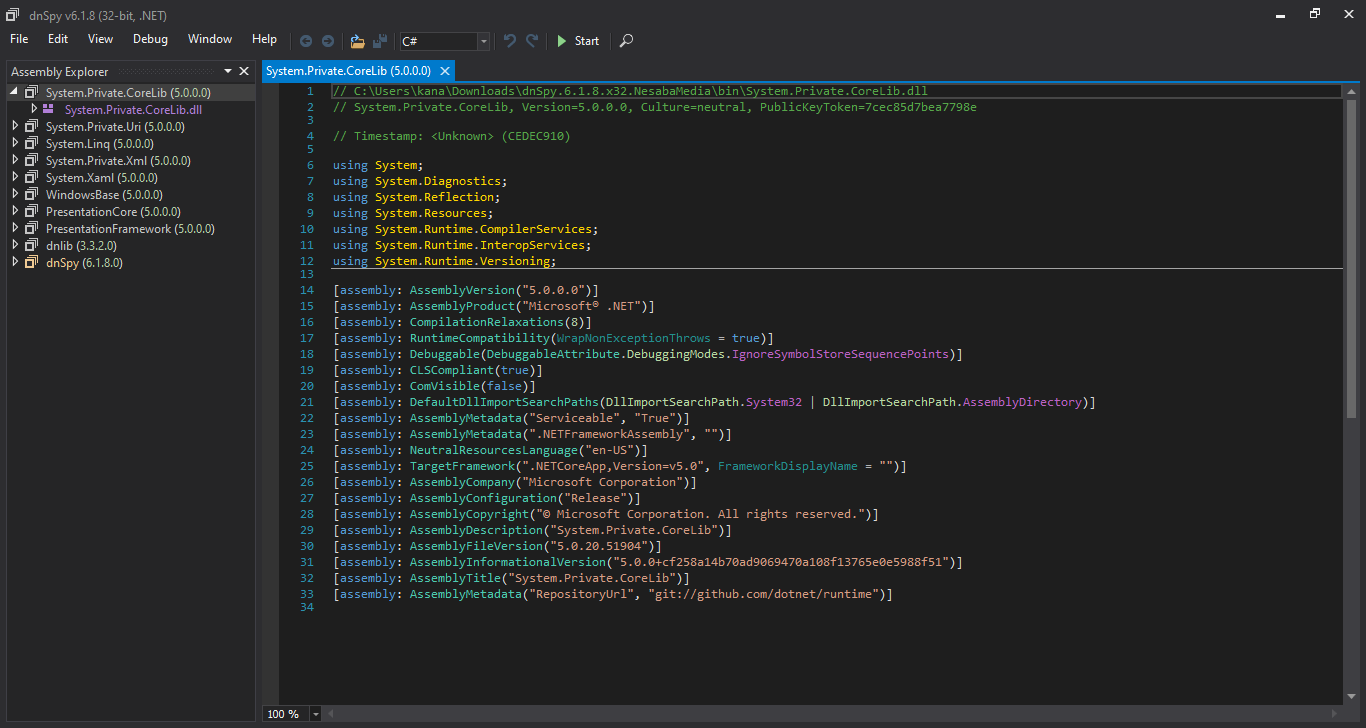
Task: Click the PresentationCore assembly icon
Action: click(x=31, y=212)
